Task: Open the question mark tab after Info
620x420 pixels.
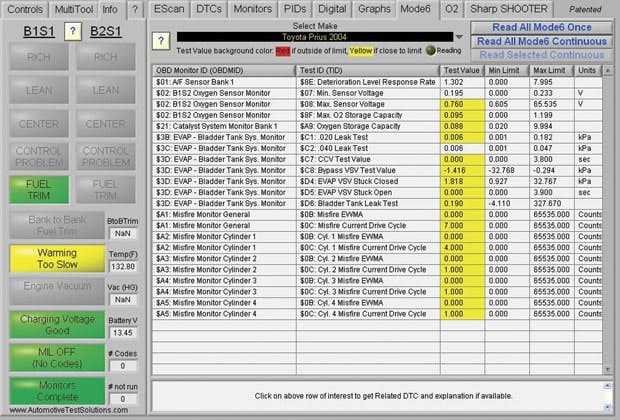Action: pos(135,9)
